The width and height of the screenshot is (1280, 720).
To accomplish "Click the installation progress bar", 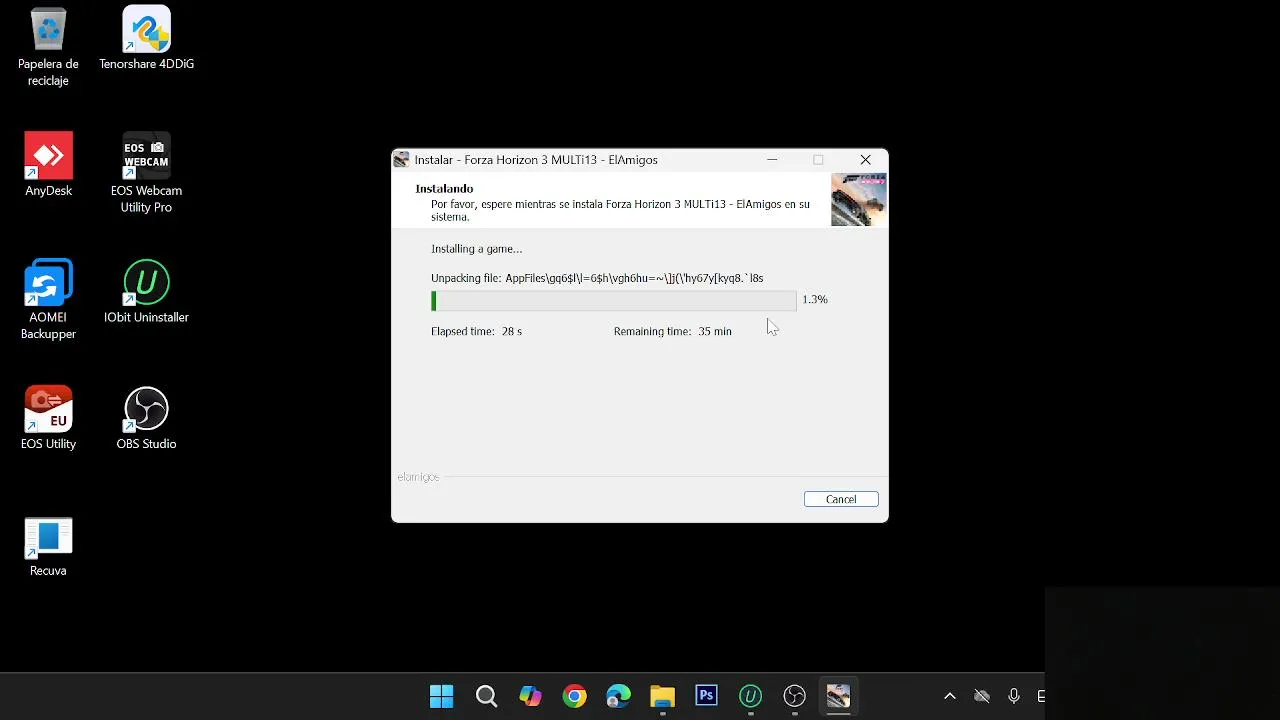I will click(614, 300).
